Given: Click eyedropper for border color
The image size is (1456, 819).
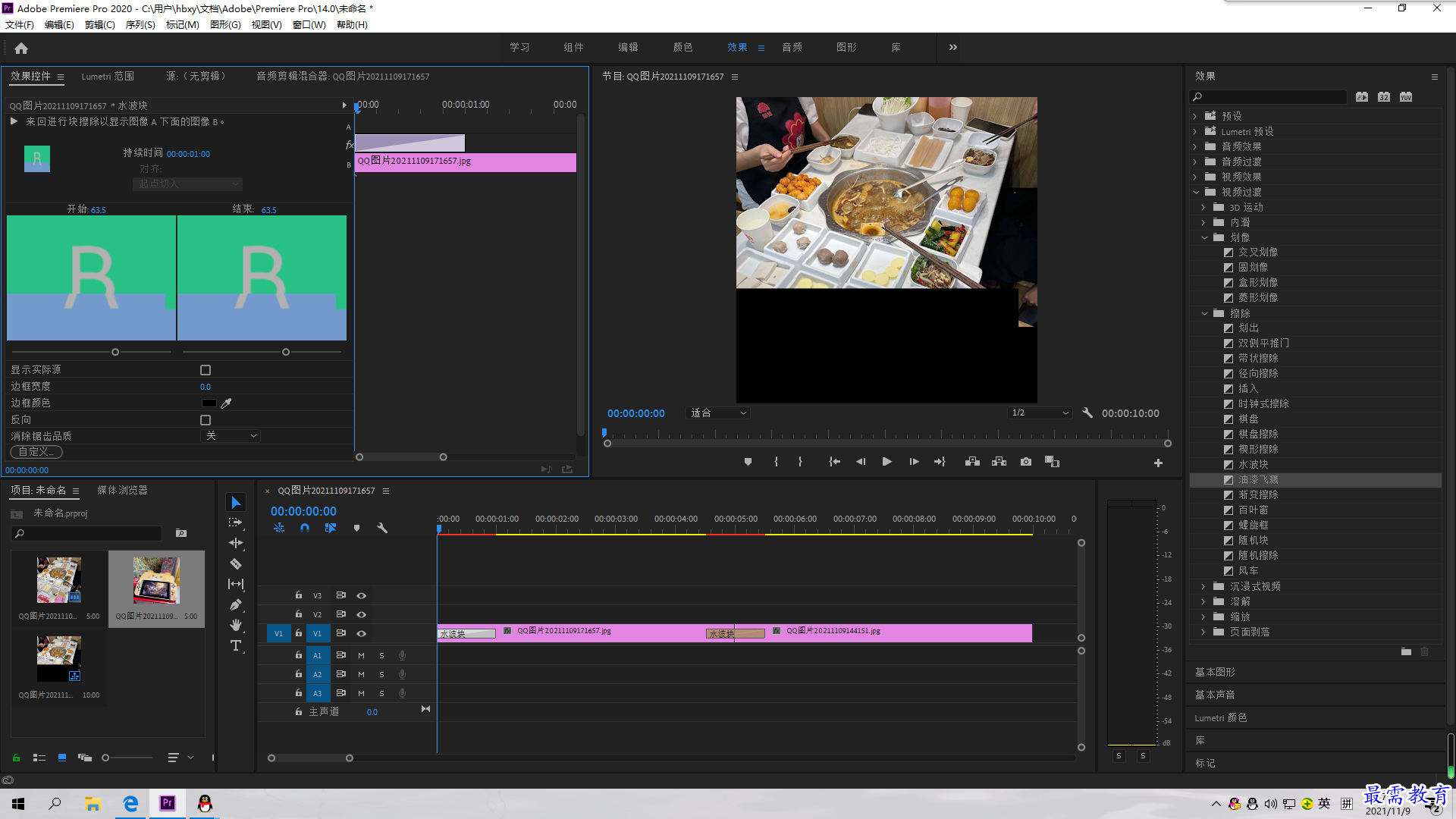Looking at the screenshot, I should tap(226, 403).
